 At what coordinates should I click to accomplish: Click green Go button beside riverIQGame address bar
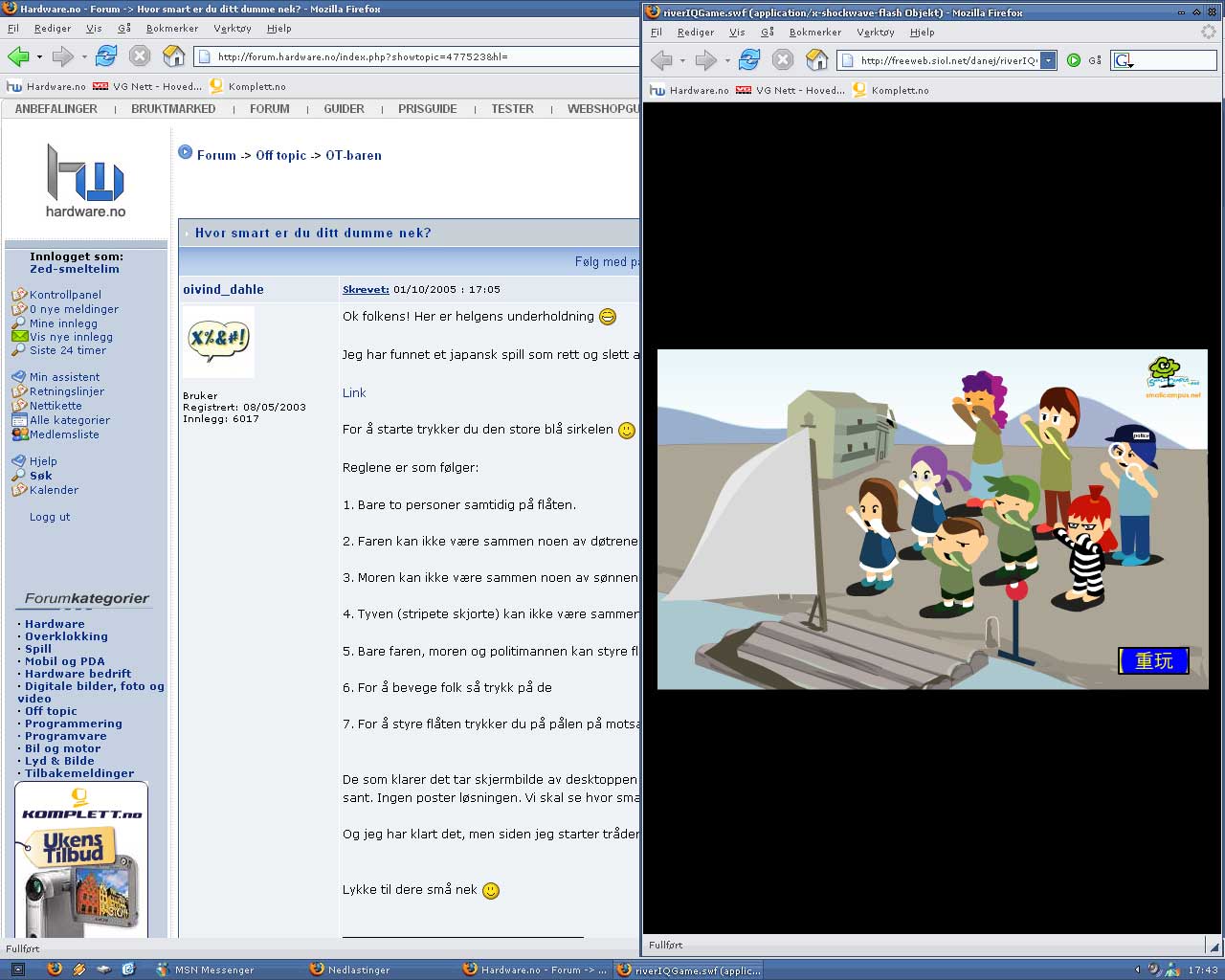coord(1074,60)
